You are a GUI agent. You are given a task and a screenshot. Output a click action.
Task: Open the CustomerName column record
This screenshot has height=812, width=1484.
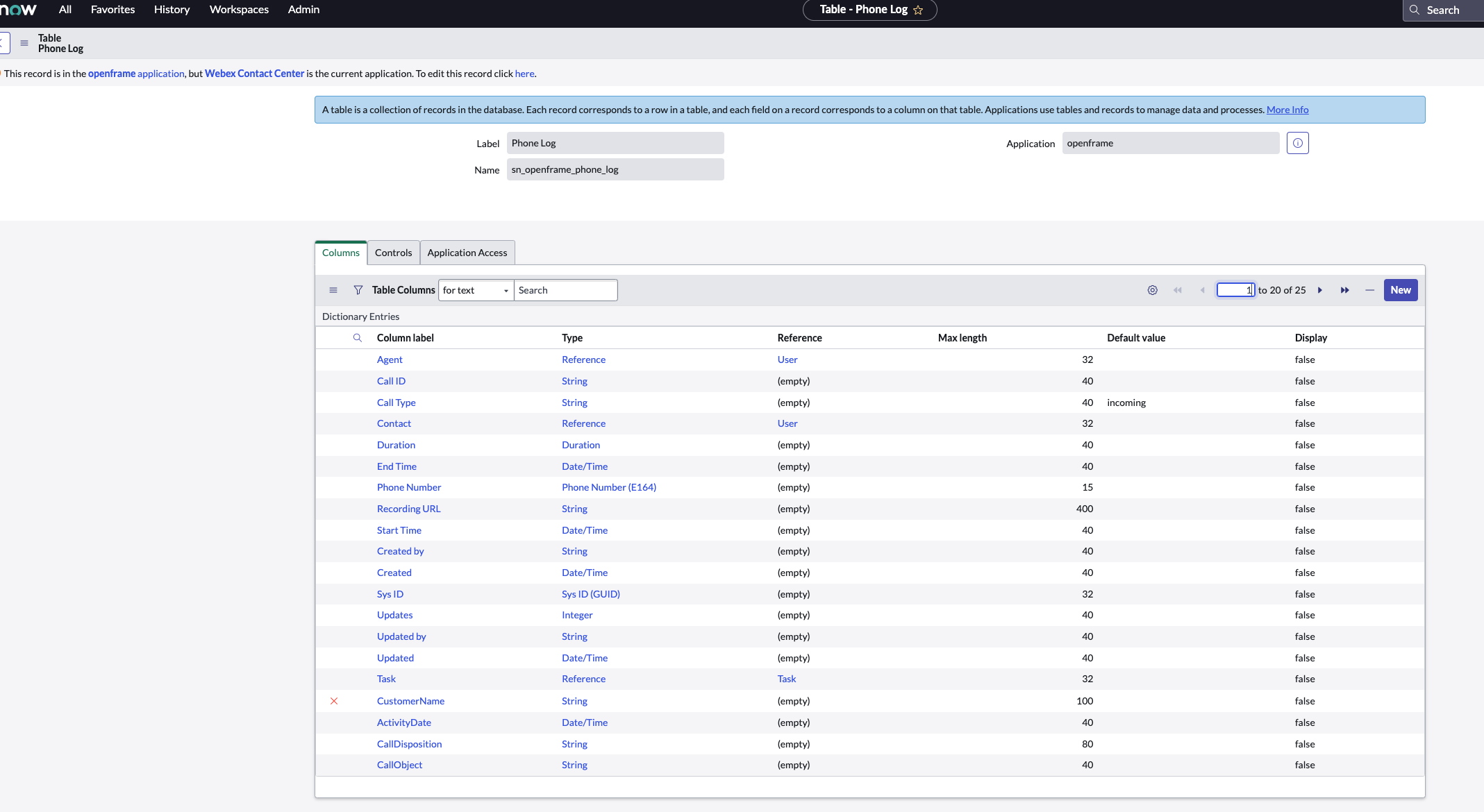coord(410,701)
